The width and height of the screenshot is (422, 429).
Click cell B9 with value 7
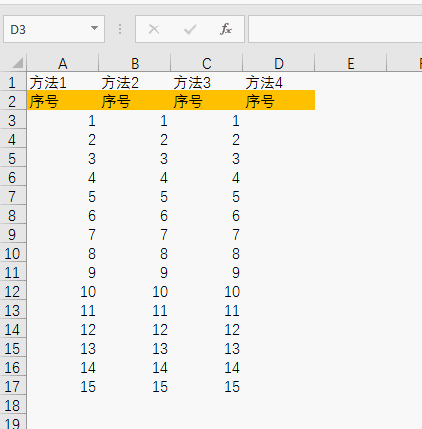coord(135,234)
